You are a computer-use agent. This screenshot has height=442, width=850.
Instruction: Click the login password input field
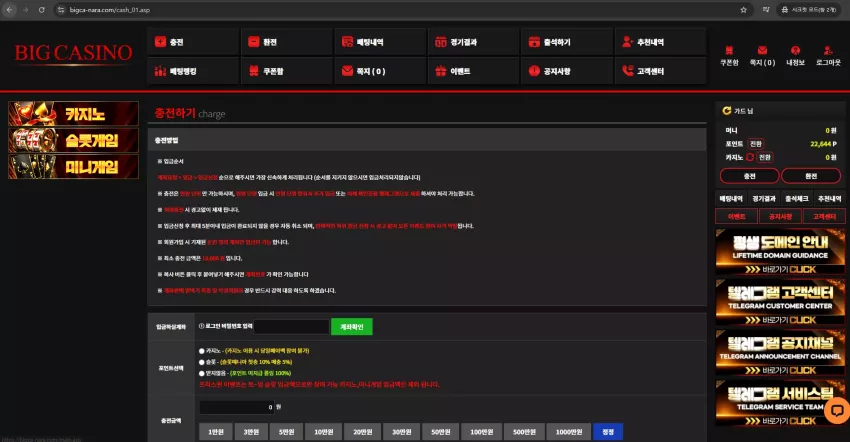(x=292, y=326)
